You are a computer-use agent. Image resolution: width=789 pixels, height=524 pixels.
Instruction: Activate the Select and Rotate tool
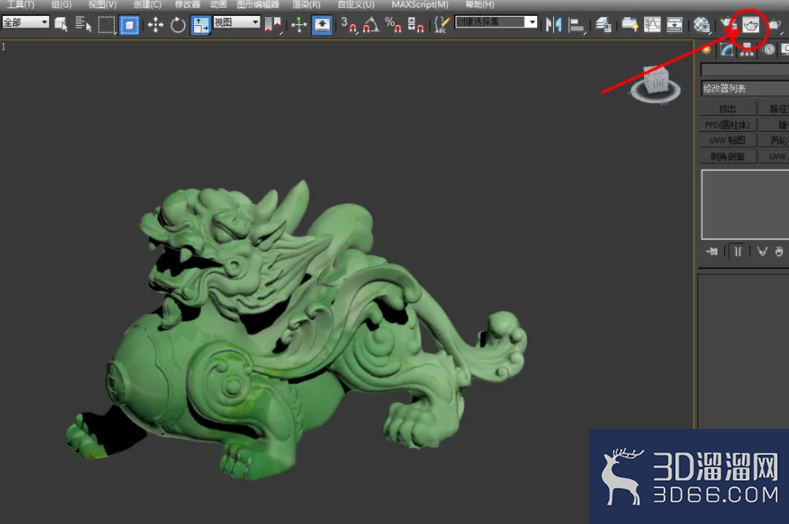178,25
